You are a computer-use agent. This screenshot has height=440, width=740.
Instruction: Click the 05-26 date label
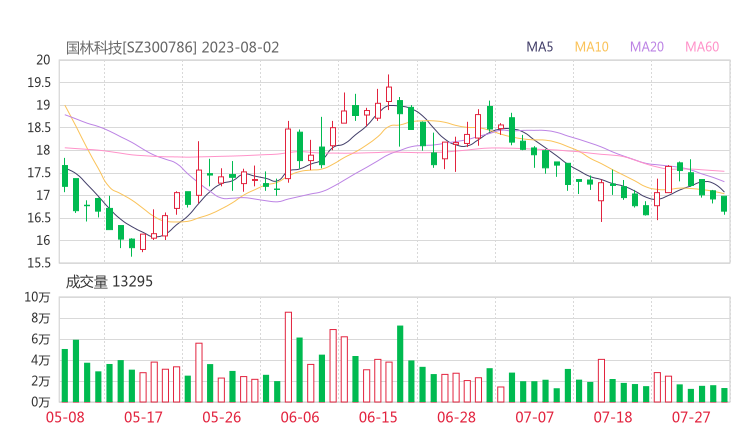click(x=222, y=417)
